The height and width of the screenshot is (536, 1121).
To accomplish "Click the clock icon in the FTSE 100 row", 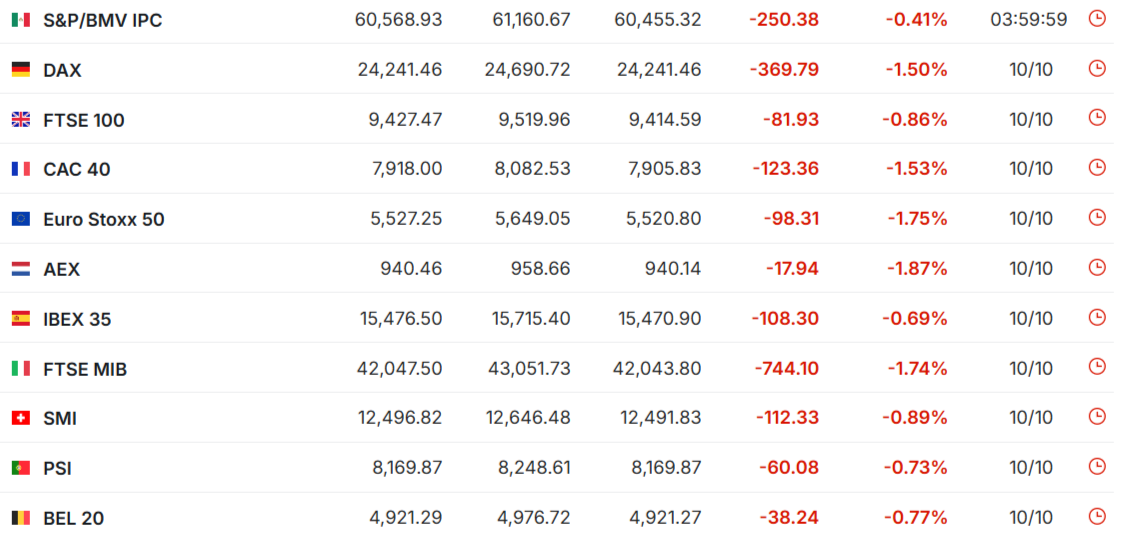I will [1097, 118].
